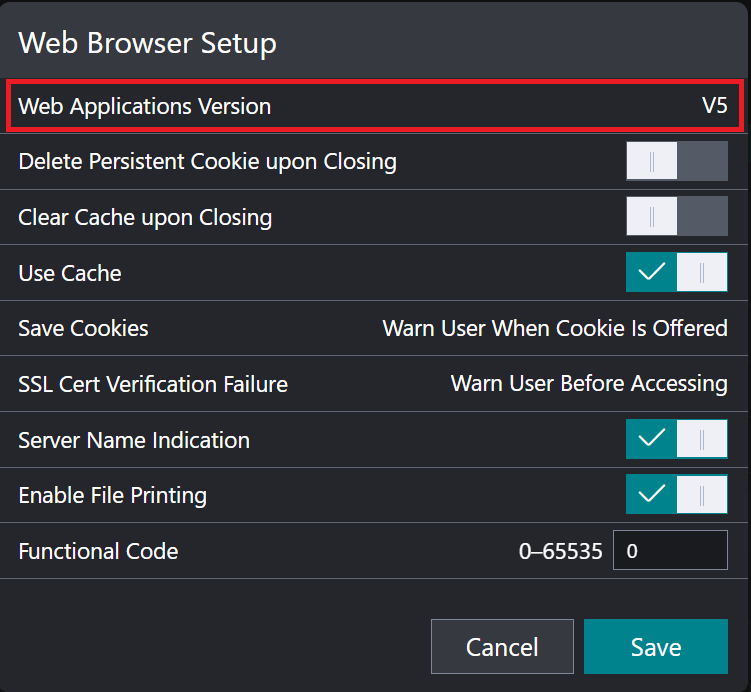Image resolution: width=751 pixels, height=692 pixels.
Task: Click the Server Name Indication label text
Action: coord(134,440)
